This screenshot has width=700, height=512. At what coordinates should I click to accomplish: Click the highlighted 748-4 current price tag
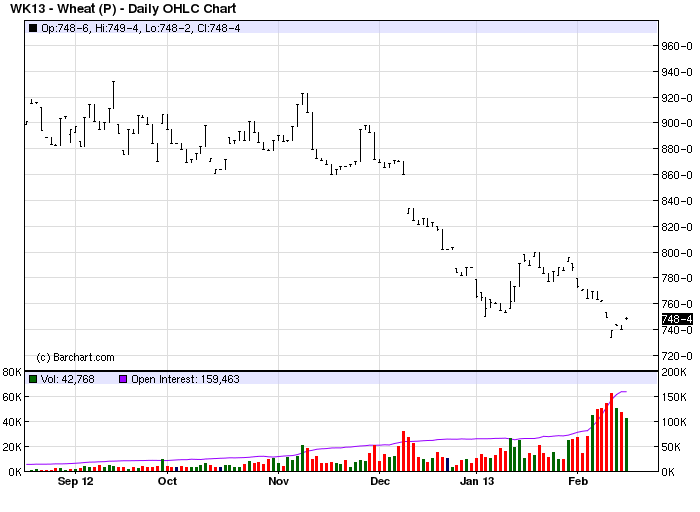pyautogui.click(x=677, y=319)
